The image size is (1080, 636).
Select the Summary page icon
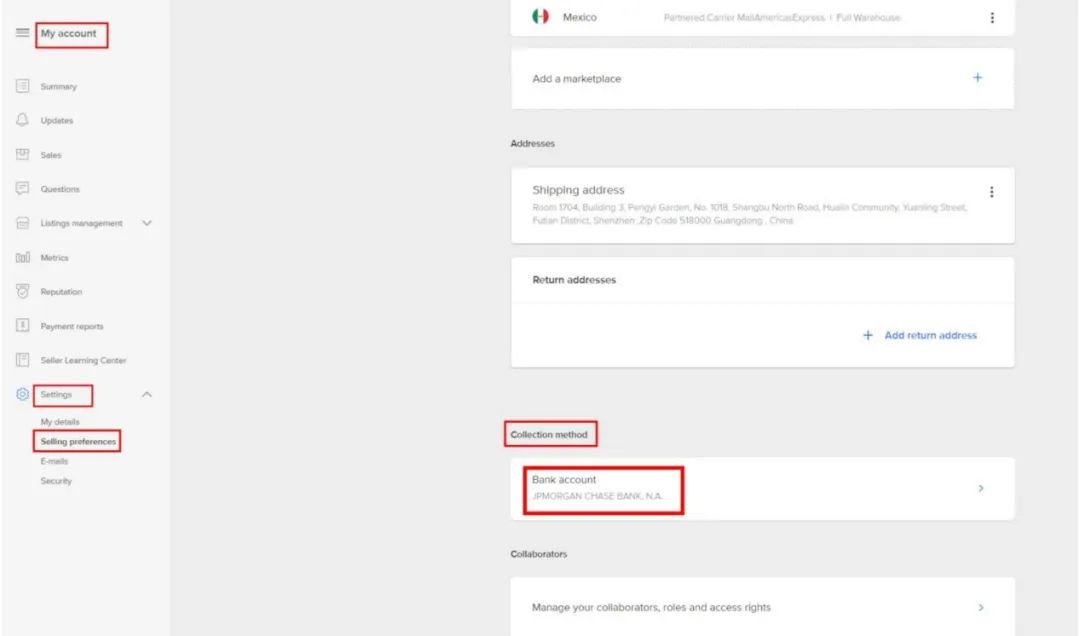click(x=22, y=86)
